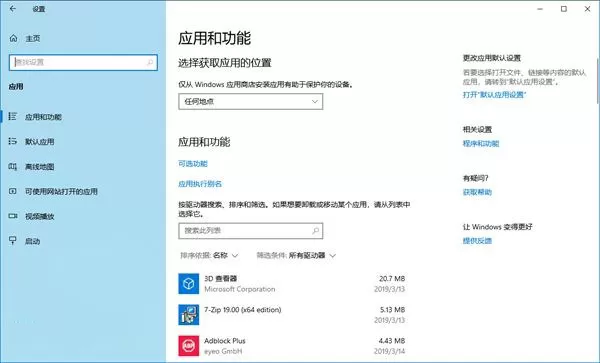The height and width of the screenshot is (363, 600).
Task: Maximize the Settings window
Action: coord(564,9)
